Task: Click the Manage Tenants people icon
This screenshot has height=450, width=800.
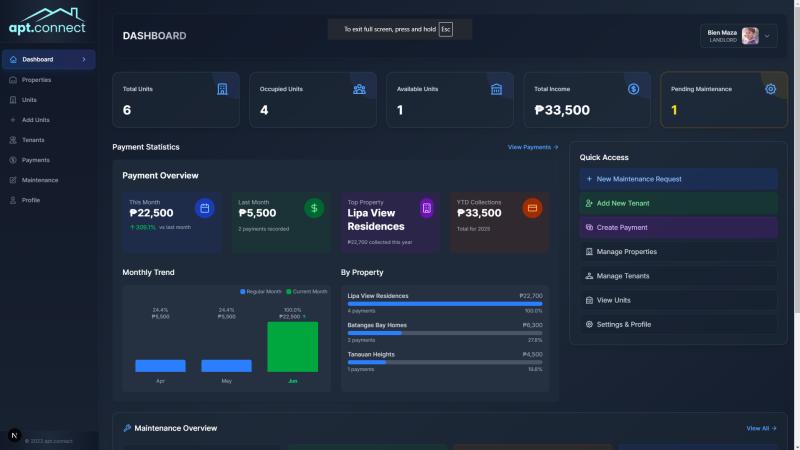Action: click(x=589, y=276)
